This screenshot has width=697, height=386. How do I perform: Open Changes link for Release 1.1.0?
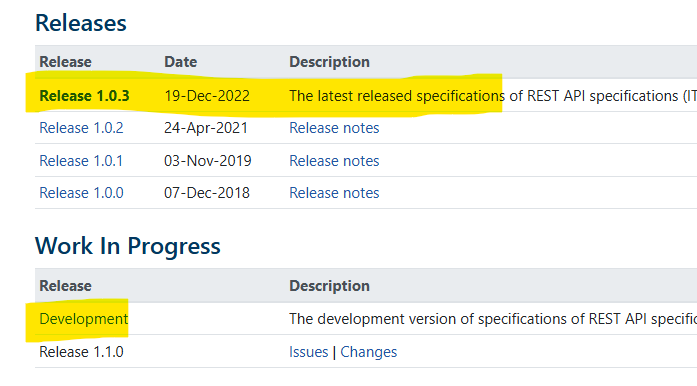[369, 352]
